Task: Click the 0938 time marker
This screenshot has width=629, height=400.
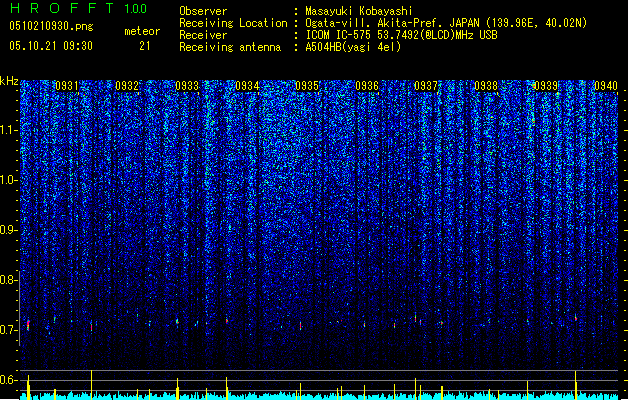Action: pyautogui.click(x=486, y=86)
